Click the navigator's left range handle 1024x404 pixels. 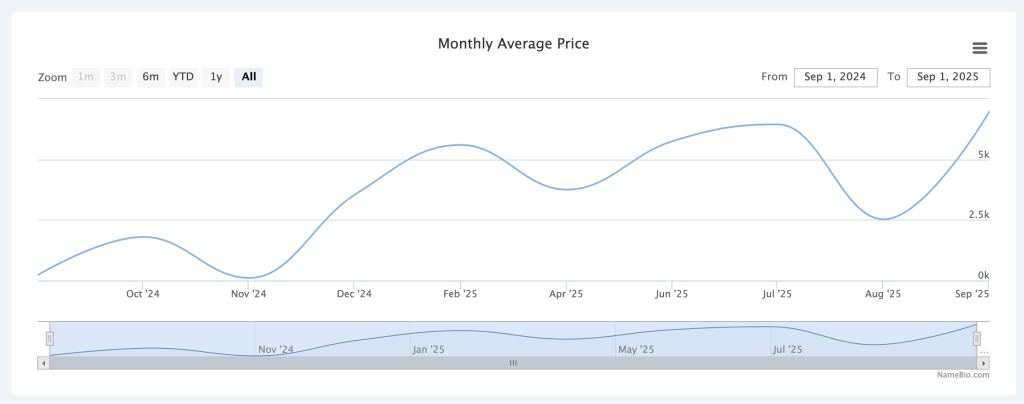click(49, 338)
